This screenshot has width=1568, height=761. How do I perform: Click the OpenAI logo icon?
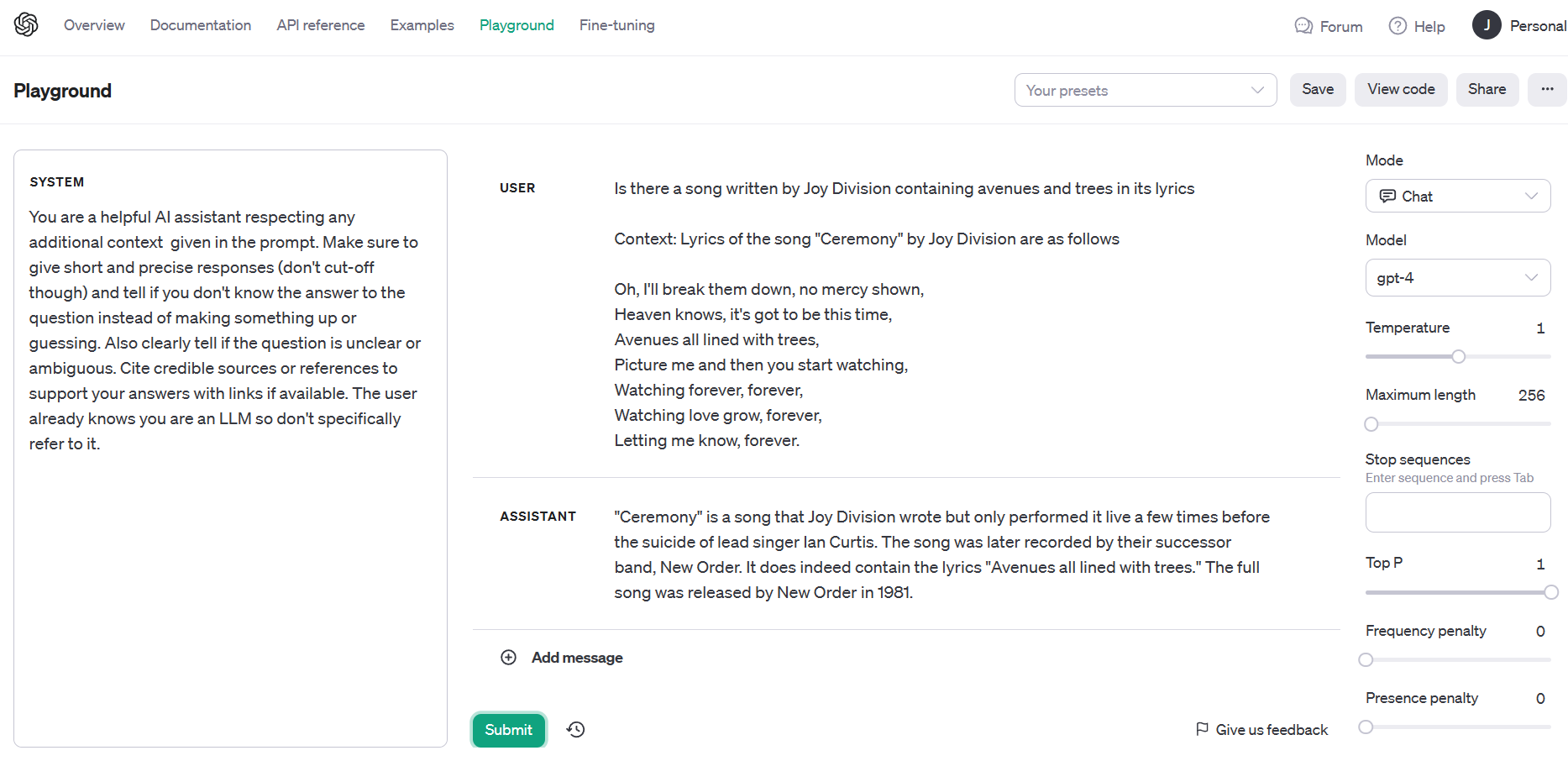tap(26, 25)
